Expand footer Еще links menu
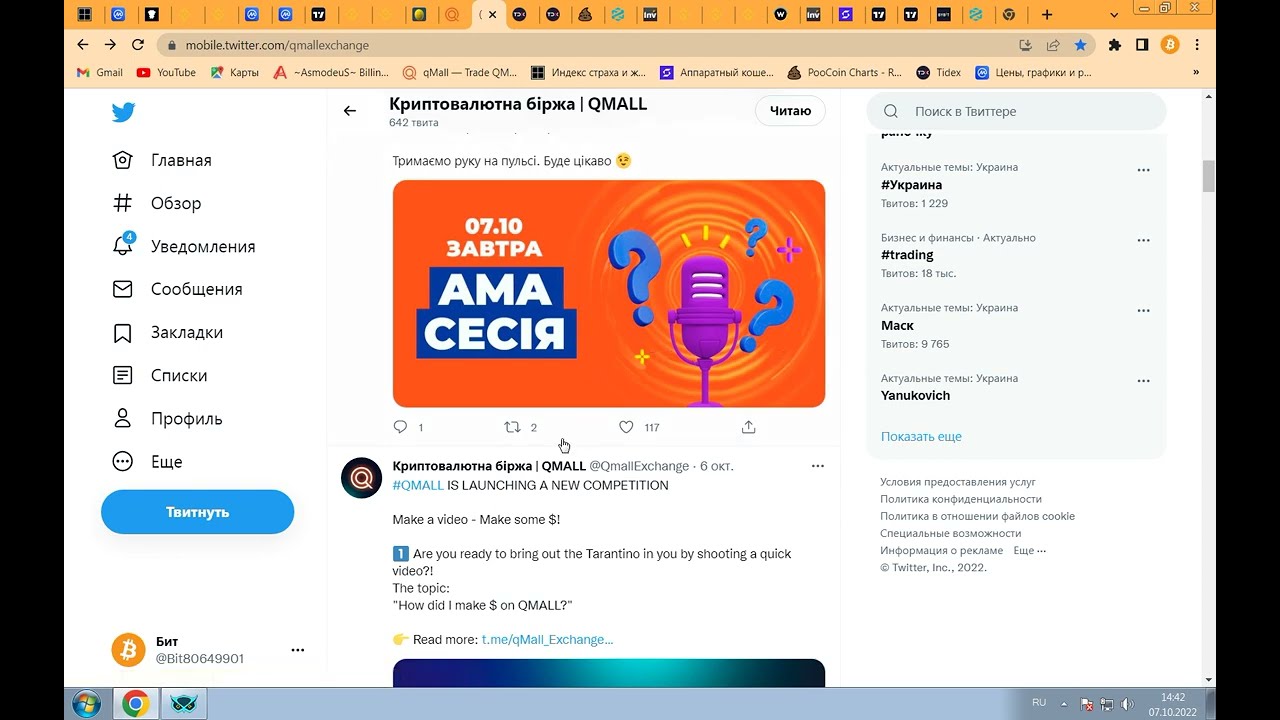 tap(1029, 550)
